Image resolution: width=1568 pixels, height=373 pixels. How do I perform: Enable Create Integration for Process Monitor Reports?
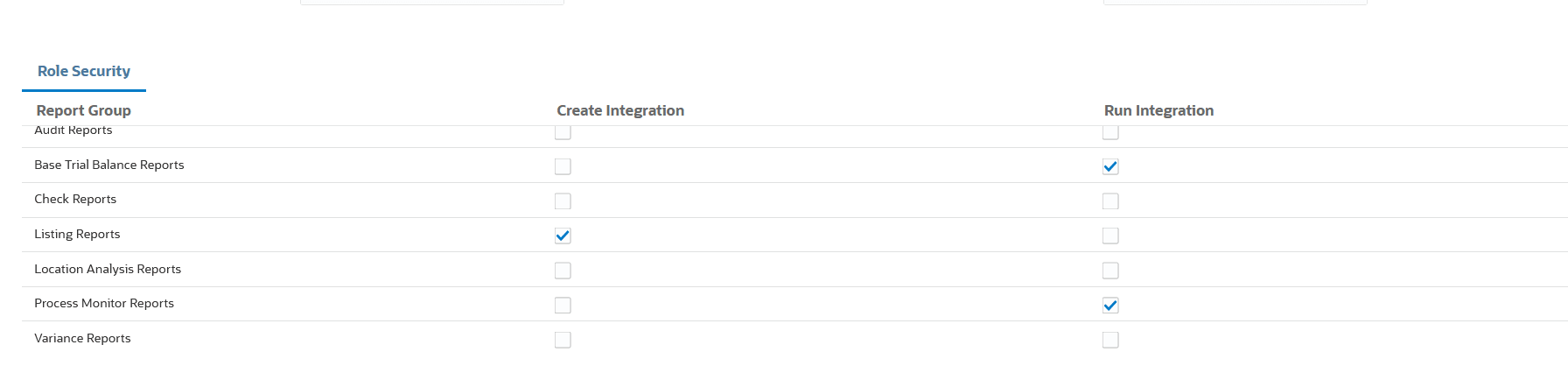(x=563, y=306)
